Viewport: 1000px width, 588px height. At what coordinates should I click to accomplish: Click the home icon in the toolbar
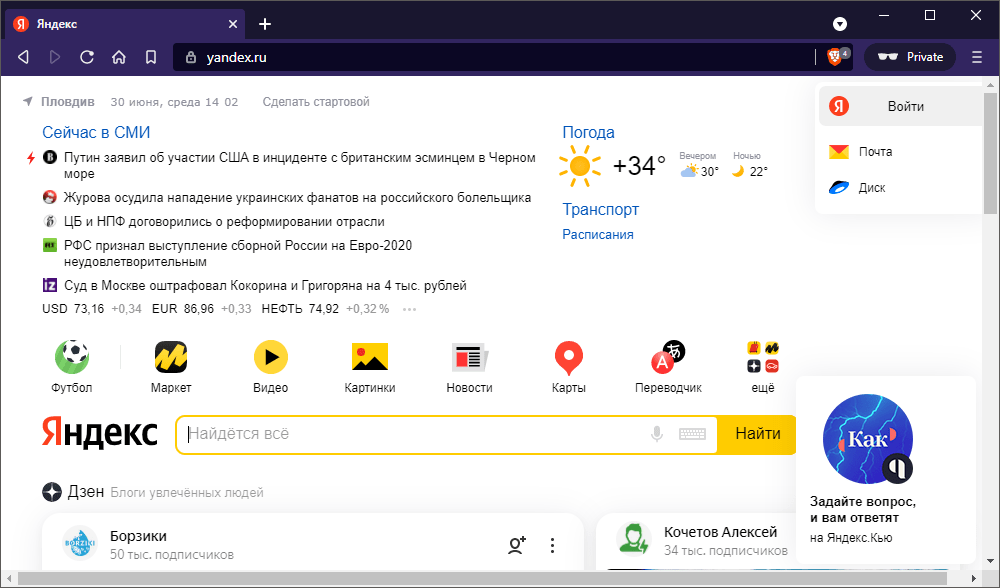pos(118,57)
